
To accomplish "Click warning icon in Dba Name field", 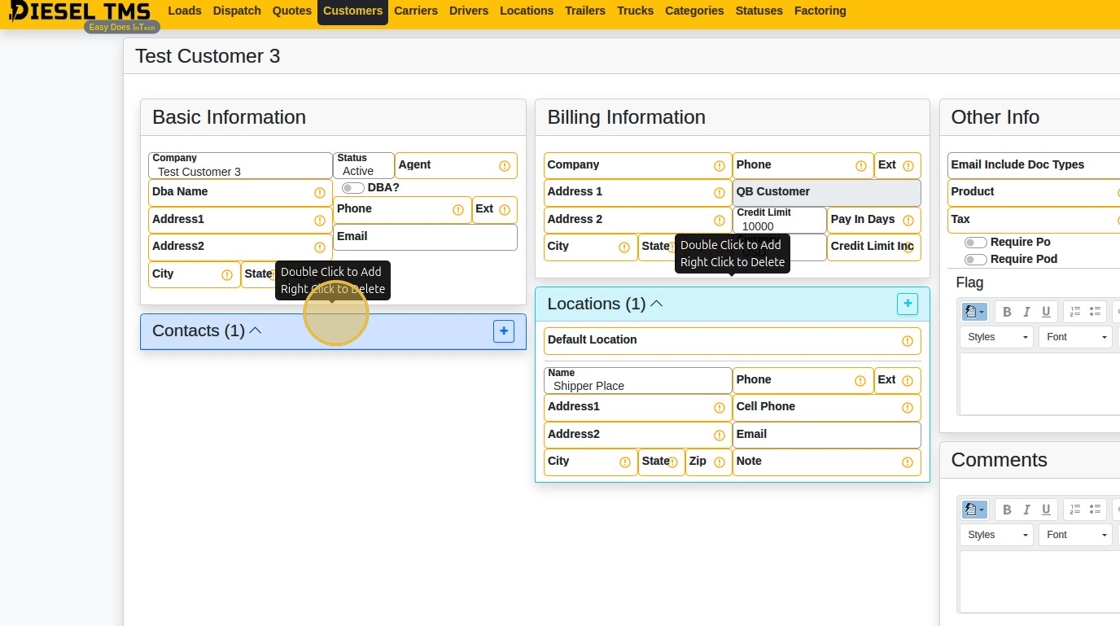I will (x=320, y=193).
